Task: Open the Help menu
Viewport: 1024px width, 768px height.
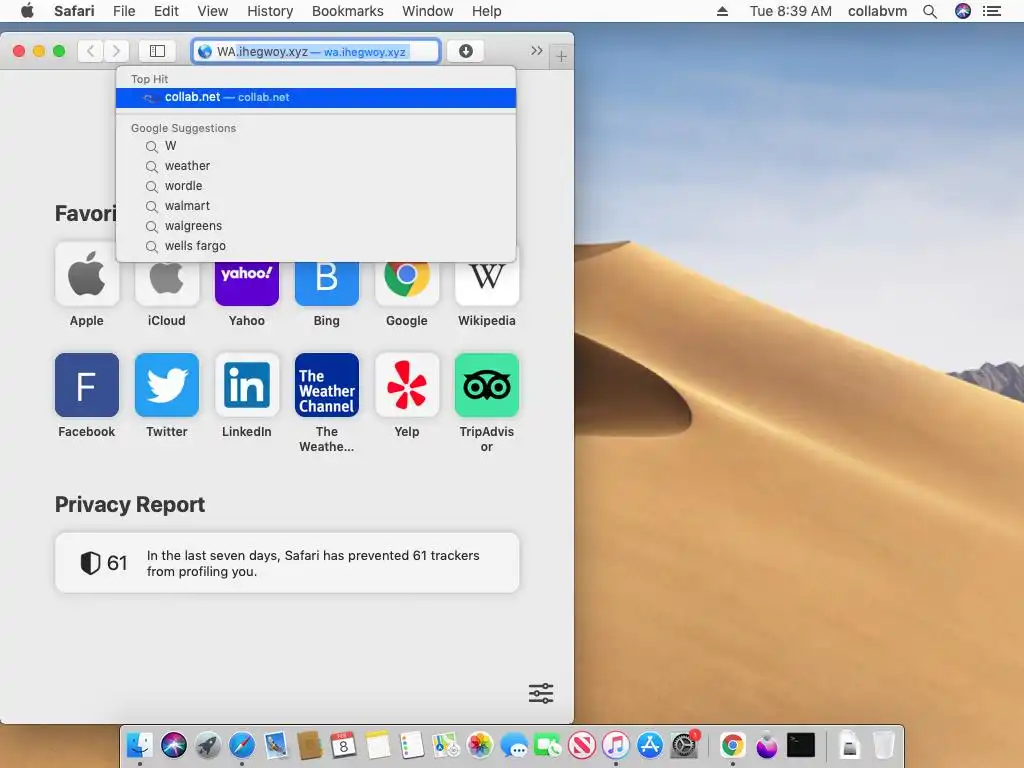Action: (487, 11)
